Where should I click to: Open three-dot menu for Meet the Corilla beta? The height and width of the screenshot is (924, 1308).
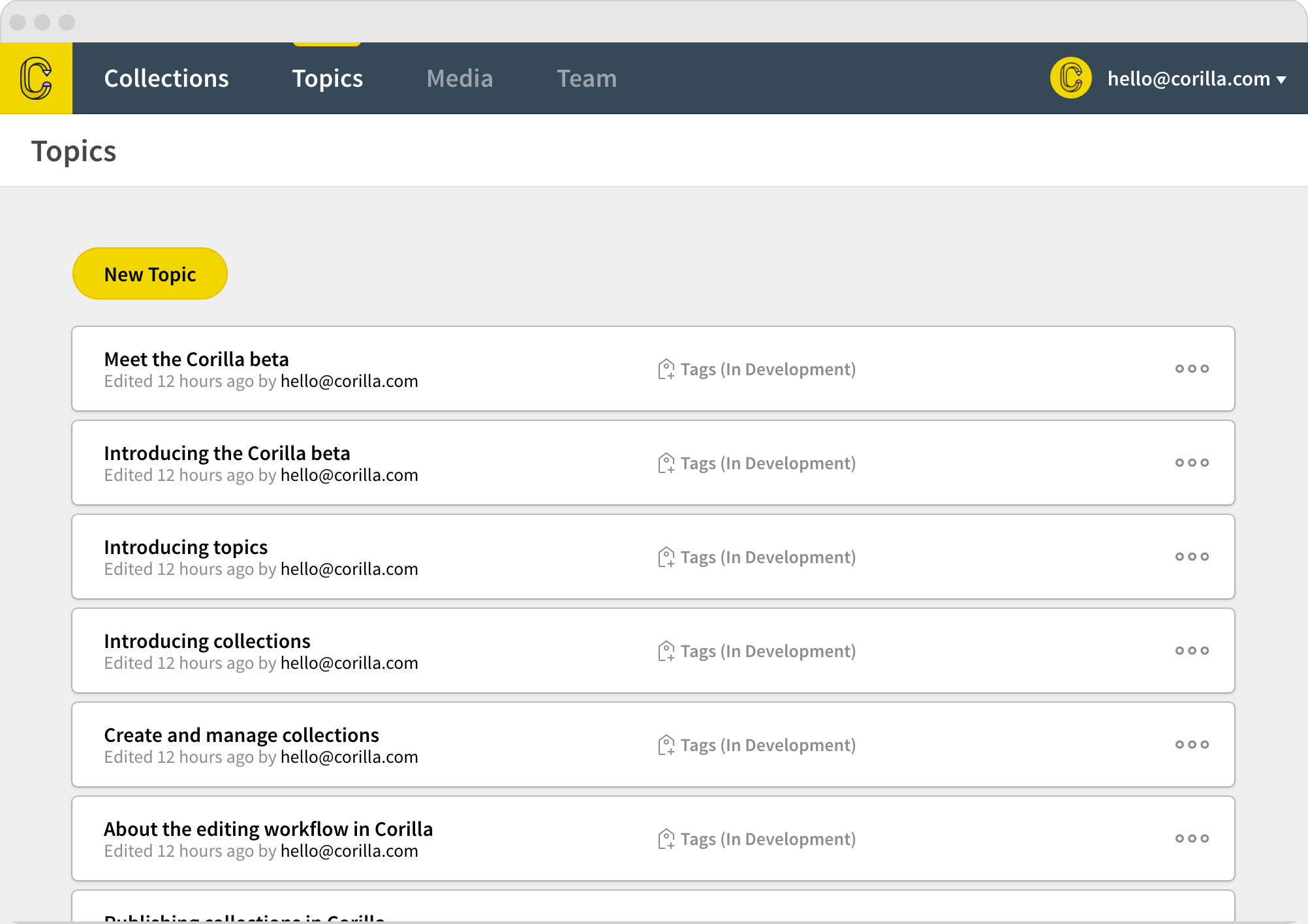(x=1192, y=369)
